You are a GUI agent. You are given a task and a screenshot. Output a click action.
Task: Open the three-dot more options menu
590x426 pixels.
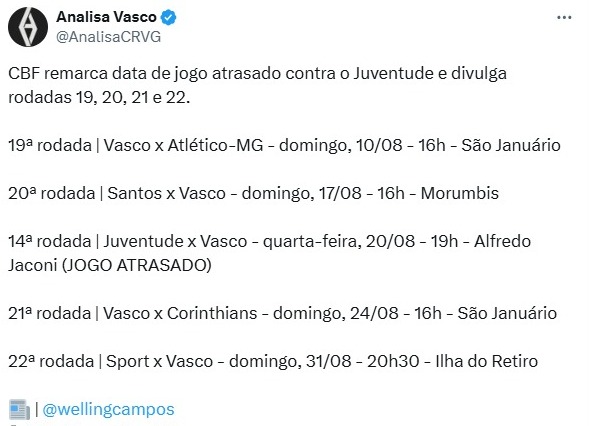[x=564, y=17]
